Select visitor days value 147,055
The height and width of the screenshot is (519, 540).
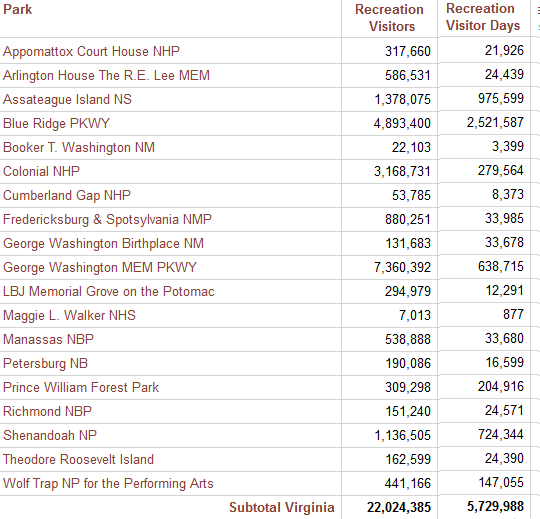501,482
